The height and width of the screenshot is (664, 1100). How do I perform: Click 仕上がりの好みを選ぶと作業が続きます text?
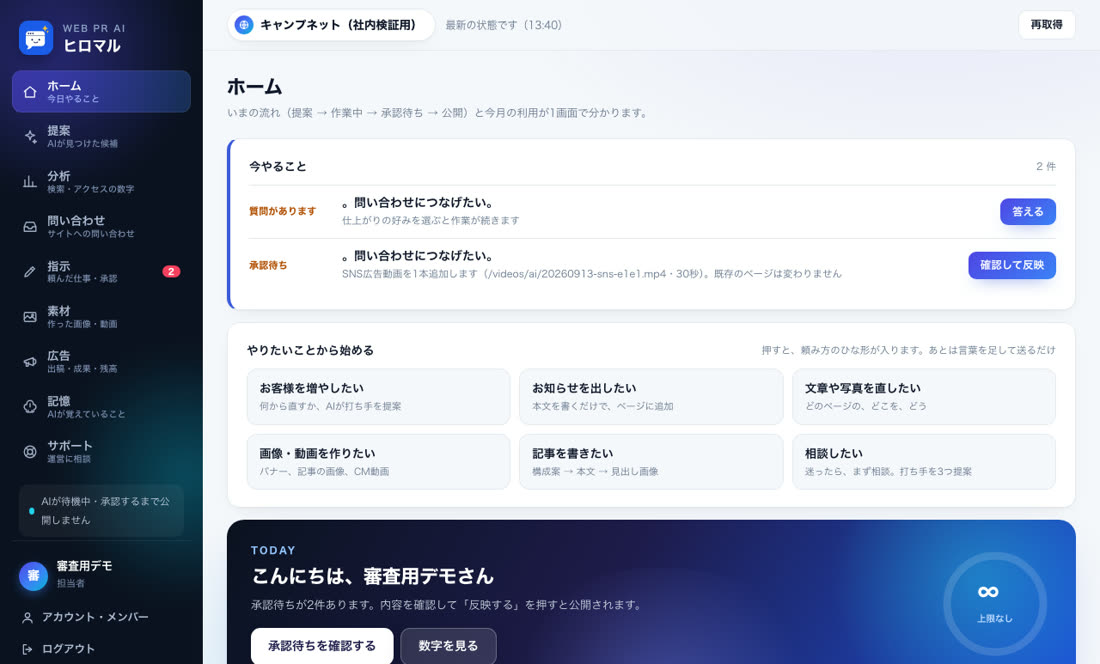(x=431, y=220)
